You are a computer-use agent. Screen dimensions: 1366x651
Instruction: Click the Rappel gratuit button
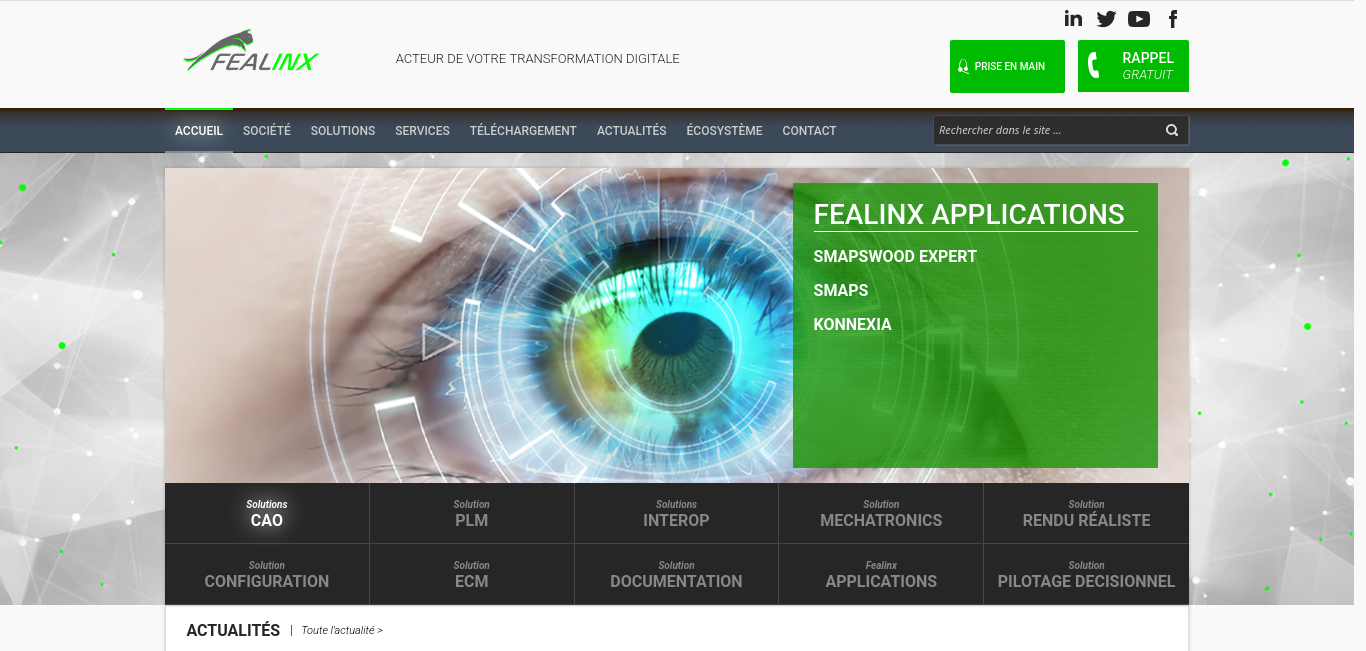pos(1133,66)
